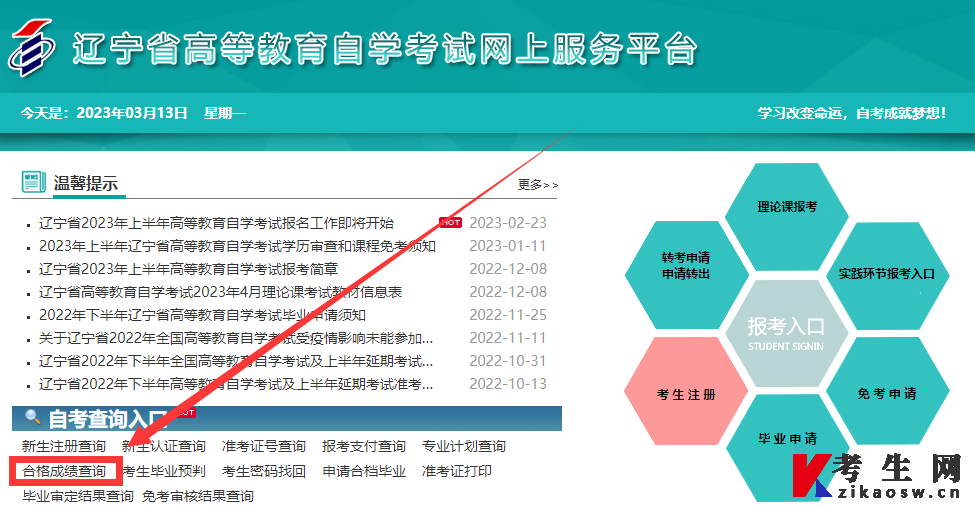The height and width of the screenshot is (511, 975).
Task: Click the date text 2023年03月13日
Action: point(132,113)
